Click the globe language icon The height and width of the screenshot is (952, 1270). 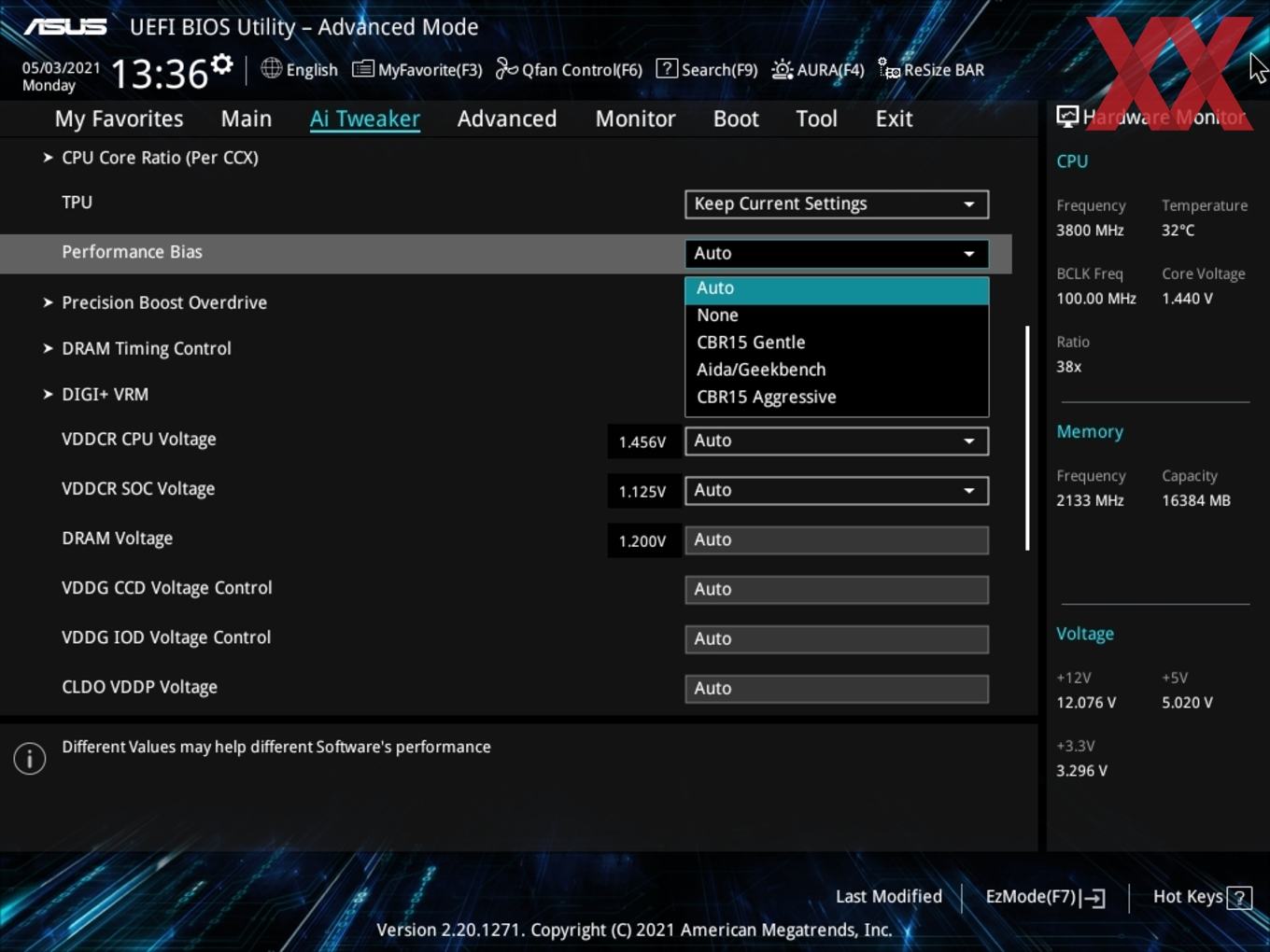(x=271, y=68)
